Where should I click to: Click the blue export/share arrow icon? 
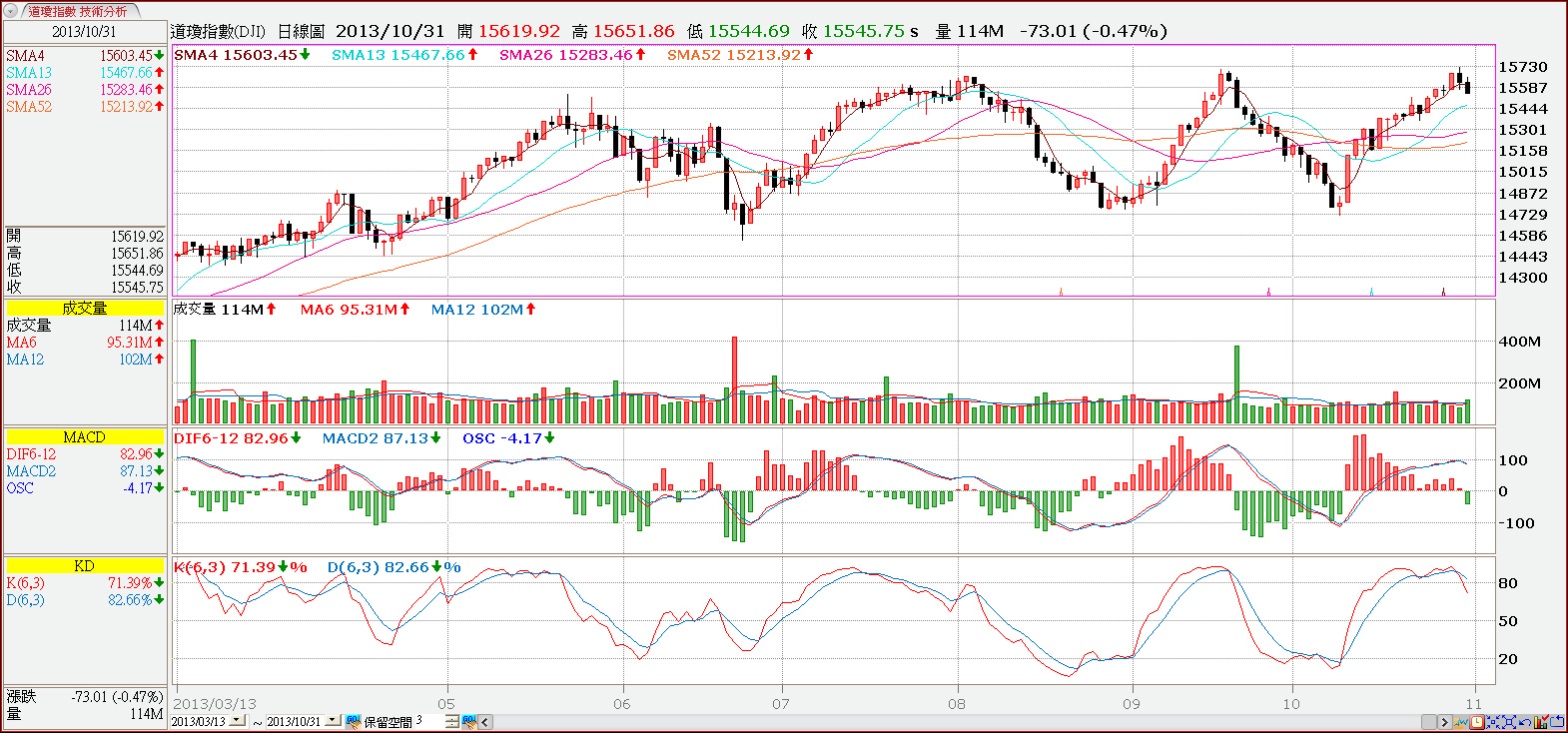(1557, 722)
